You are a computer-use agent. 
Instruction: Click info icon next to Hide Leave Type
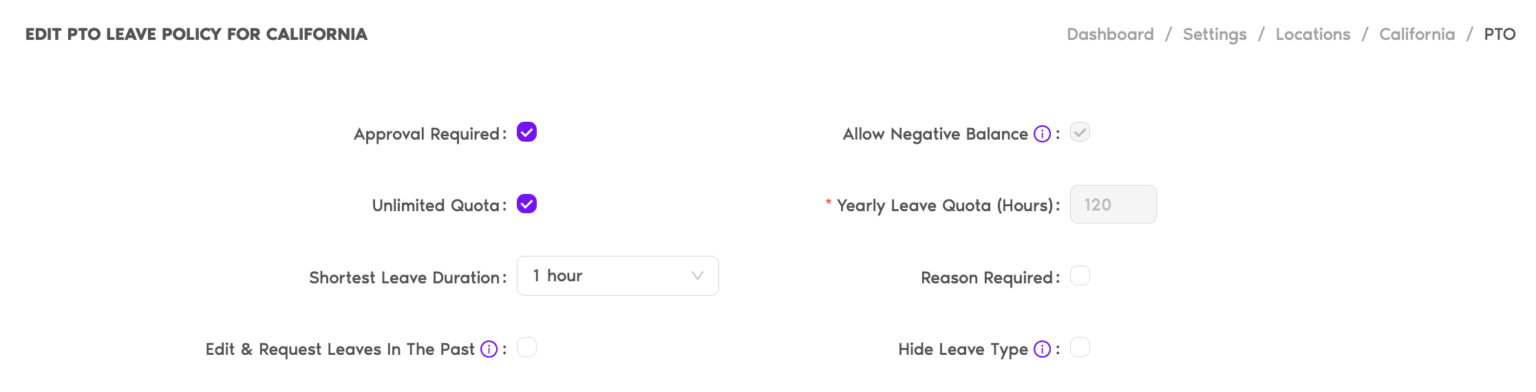1042,349
